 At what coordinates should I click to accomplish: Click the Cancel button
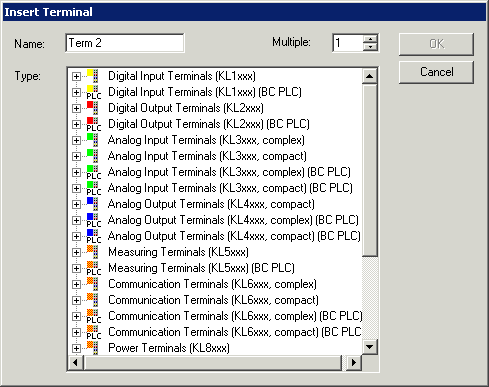(436, 72)
